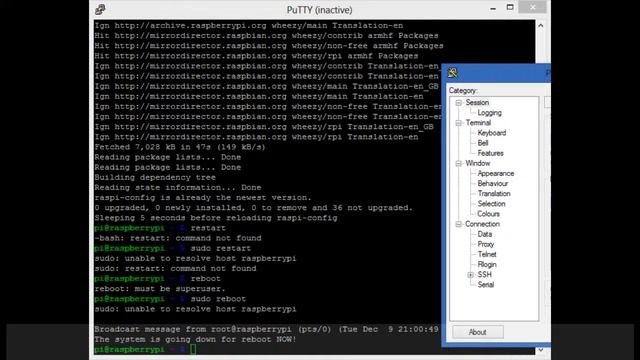Open the Features category

point(490,153)
